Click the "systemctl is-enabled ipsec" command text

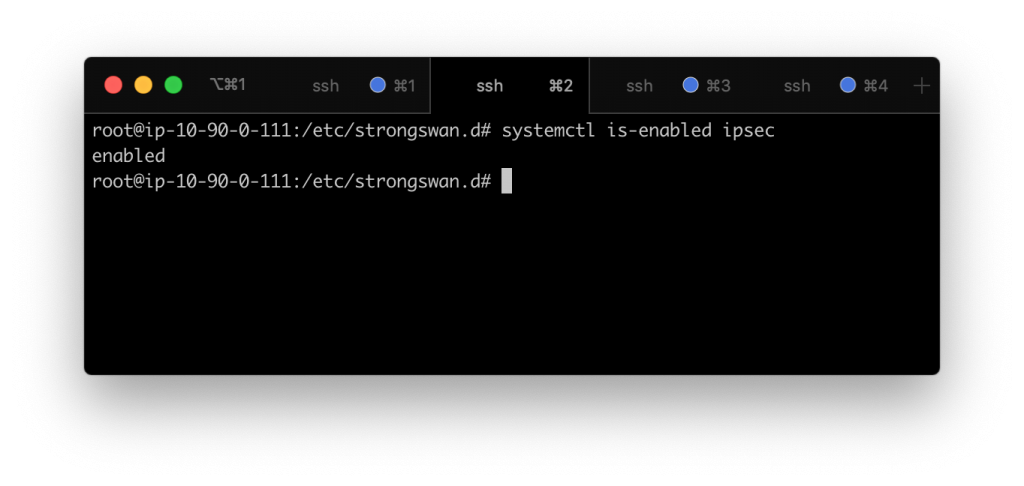638,131
